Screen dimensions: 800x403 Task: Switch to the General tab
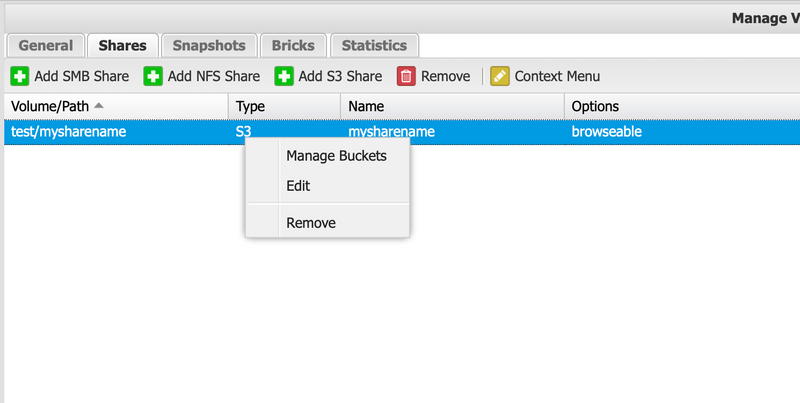pyautogui.click(x=45, y=45)
